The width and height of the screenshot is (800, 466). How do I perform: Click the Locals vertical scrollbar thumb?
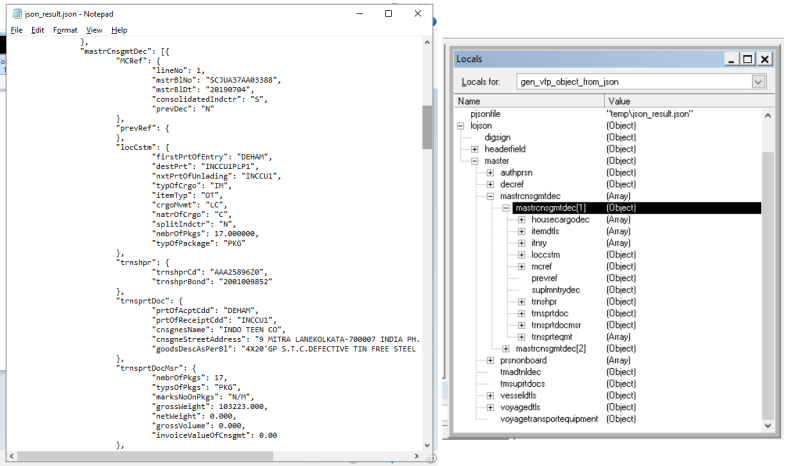(768, 285)
